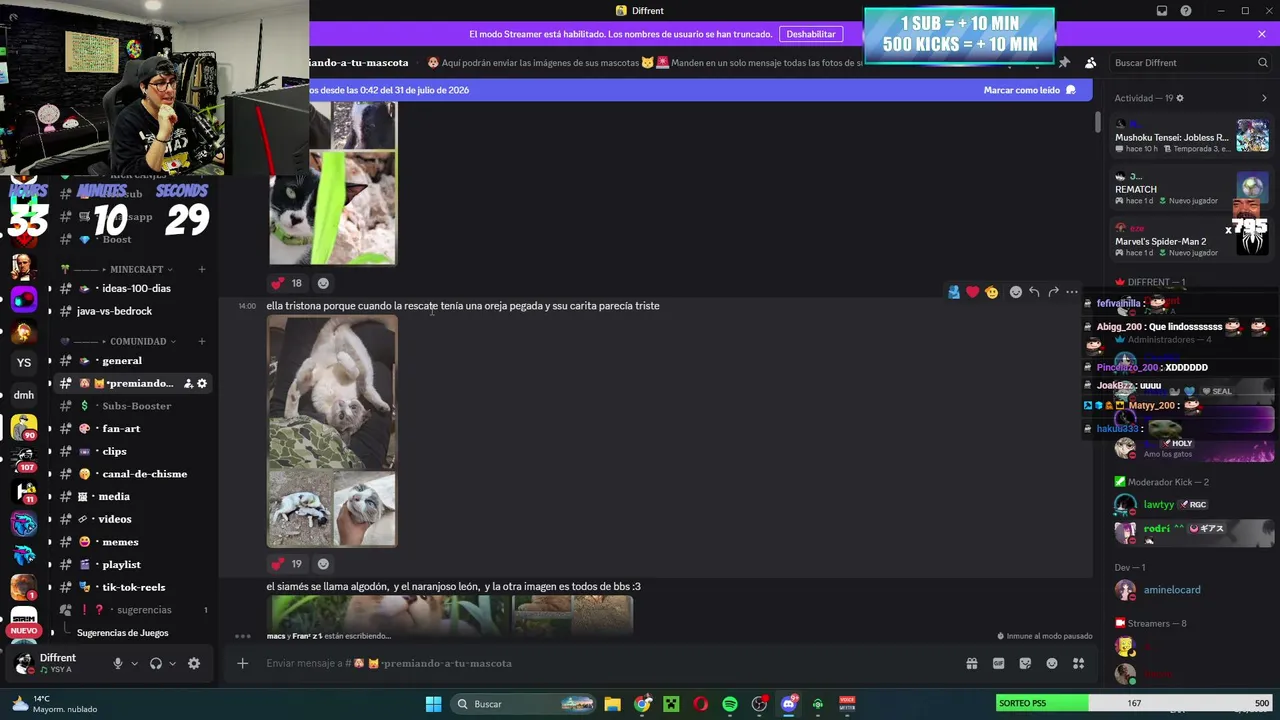
Task: Collapse the MINECRAFT category
Action: 136,269
